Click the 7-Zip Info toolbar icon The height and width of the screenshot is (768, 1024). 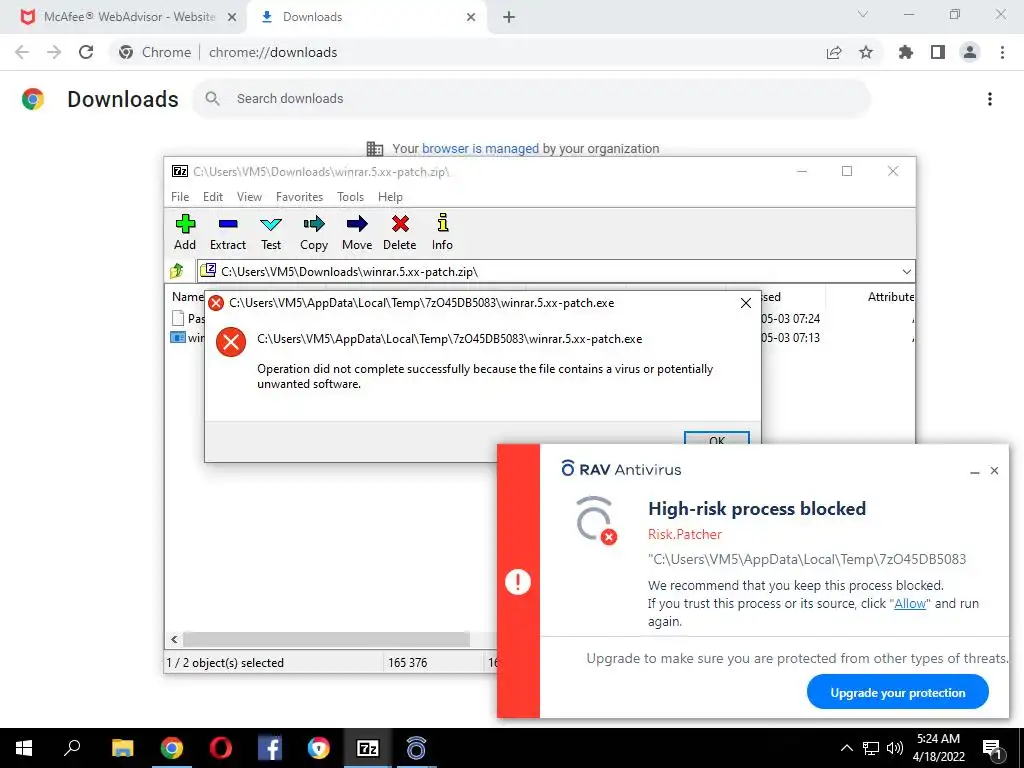click(x=442, y=232)
